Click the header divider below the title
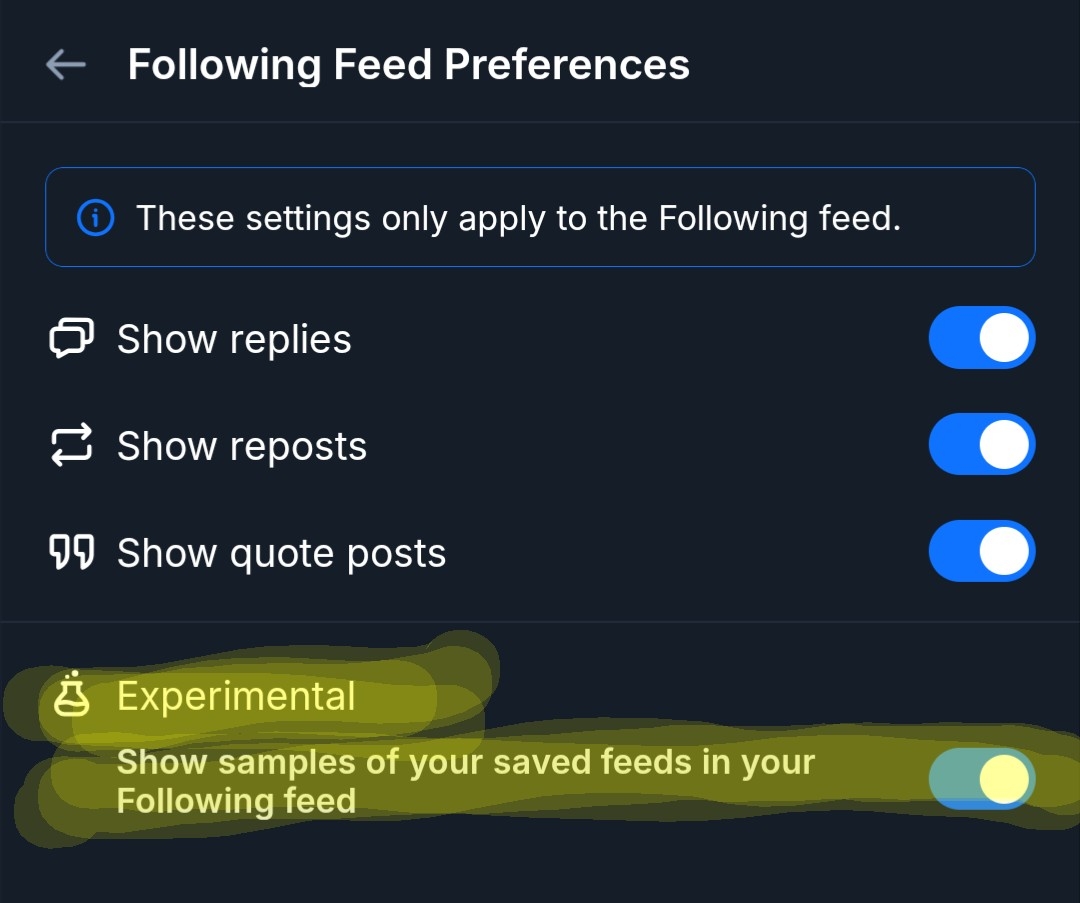This screenshot has width=1080, height=903. pyautogui.click(x=540, y=122)
